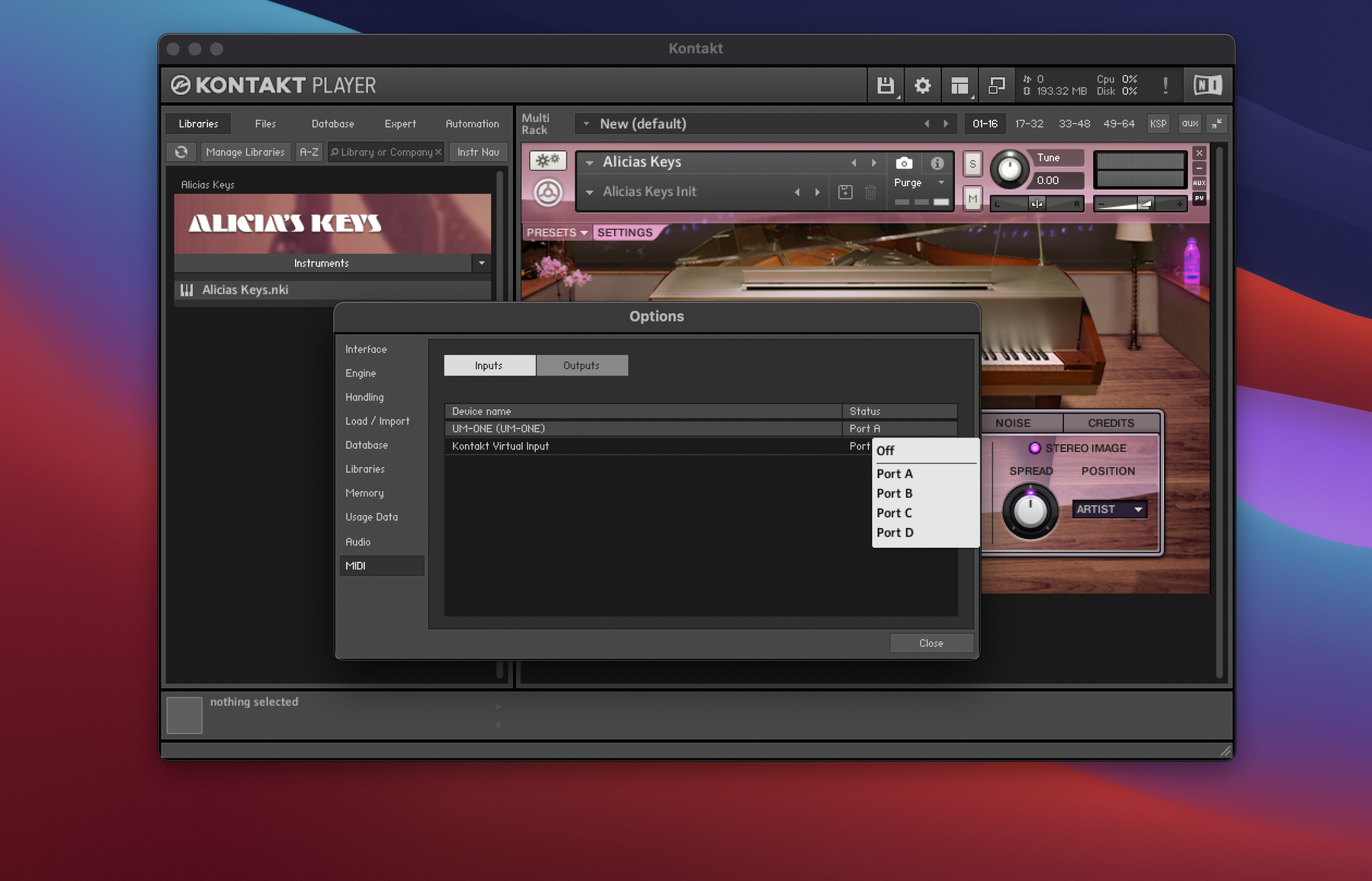1372x881 pixels.
Task: Open the Alicias Keys Init snapshot dropdown
Action: [x=589, y=192]
